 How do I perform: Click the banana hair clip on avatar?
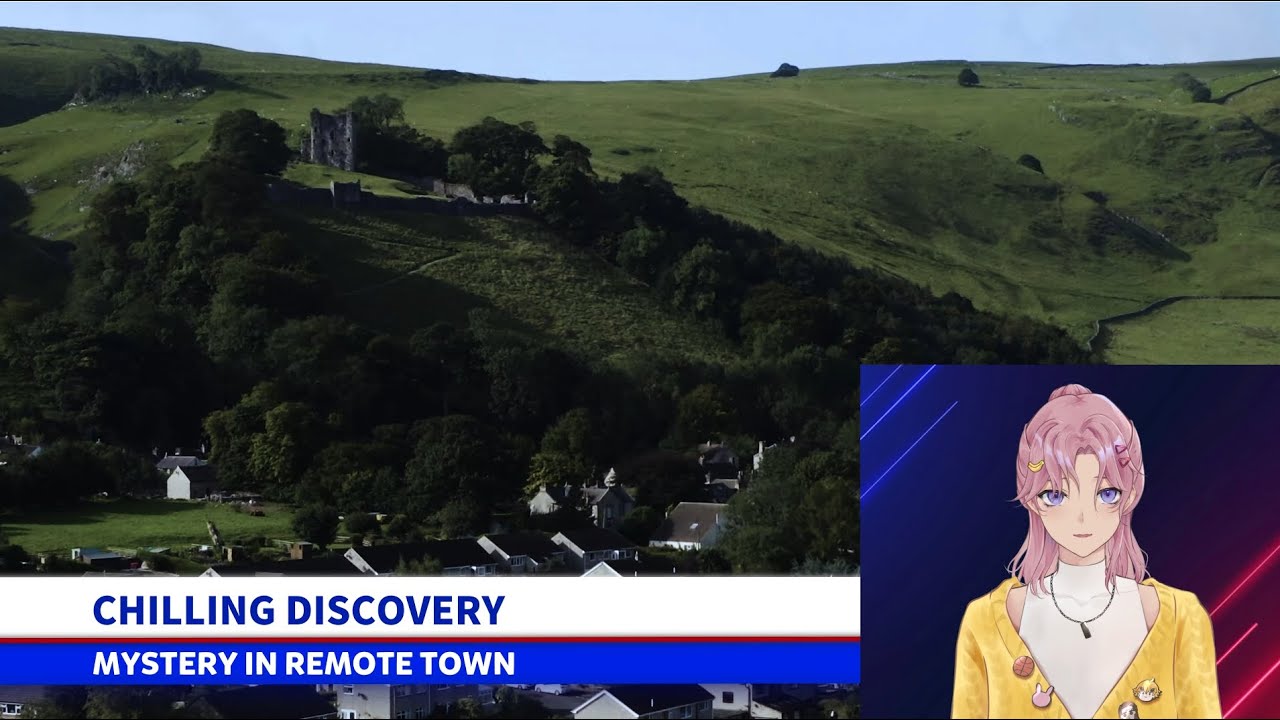(1033, 466)
